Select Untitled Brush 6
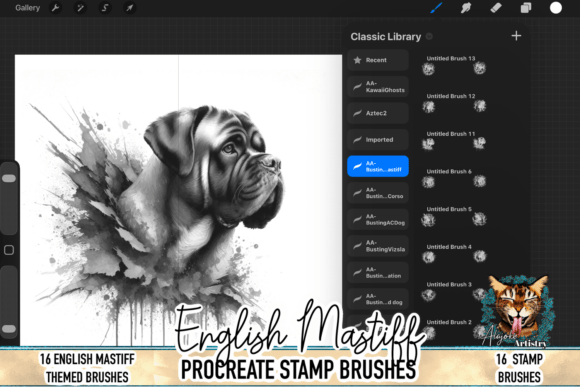Screen dimensions: 580x387 pos(454,178)
